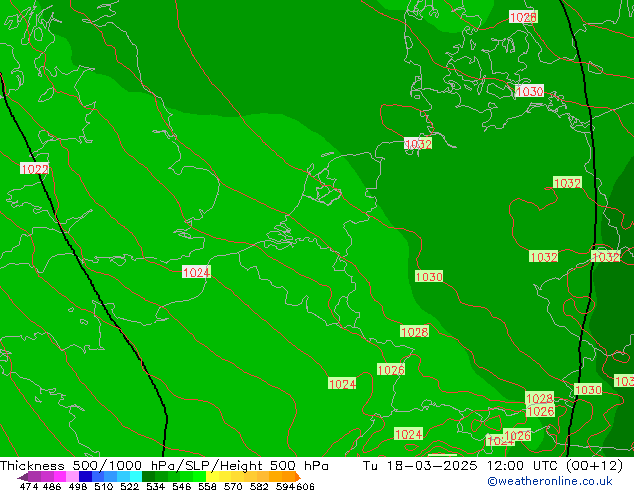Click the date '18-03-2025'

coord(432,466)
